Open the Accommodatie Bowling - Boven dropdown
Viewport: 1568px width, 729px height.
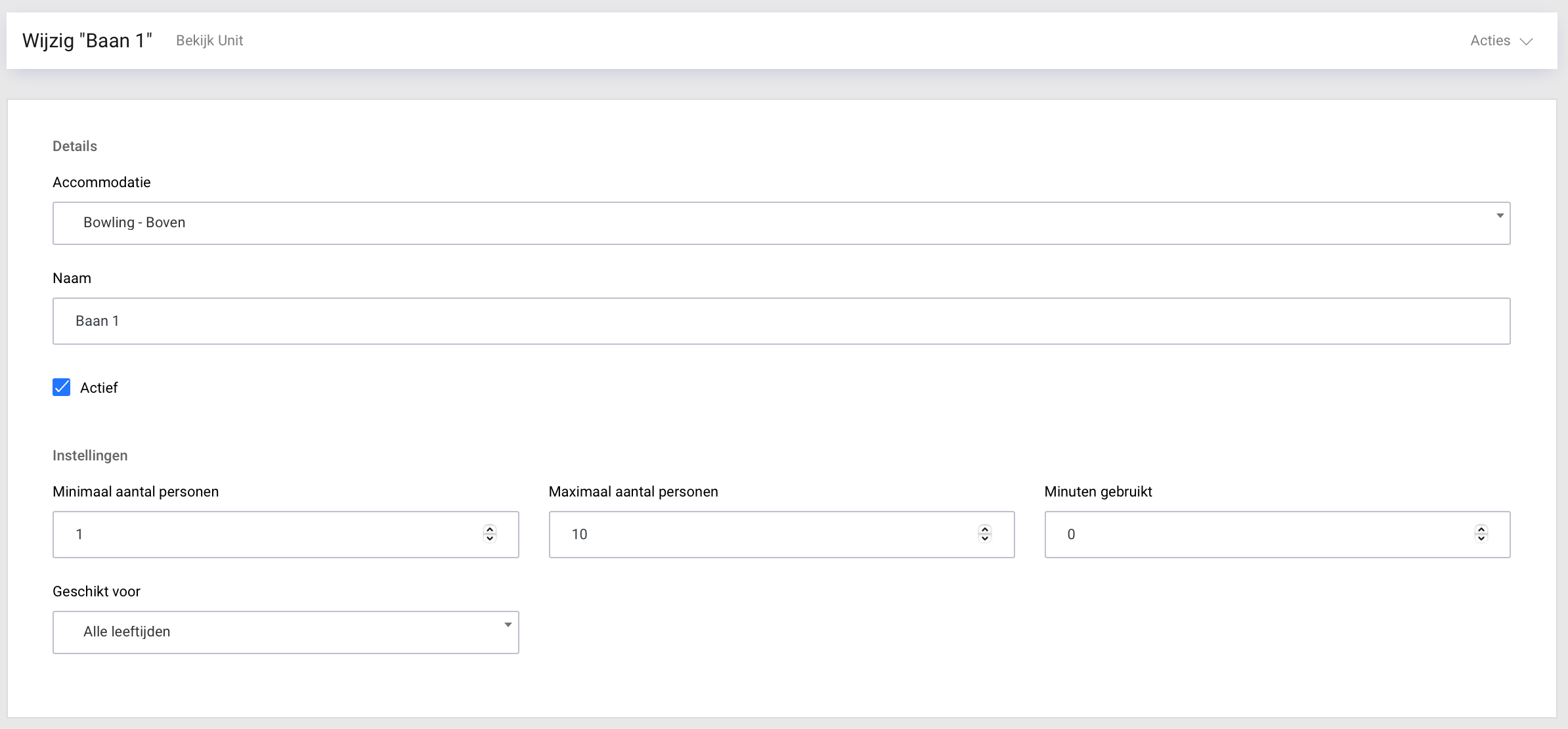point(780,223)
